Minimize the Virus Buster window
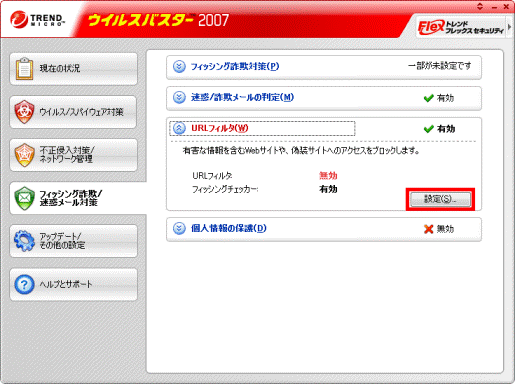Screen dimensions: 515x384 click(495, 7)
